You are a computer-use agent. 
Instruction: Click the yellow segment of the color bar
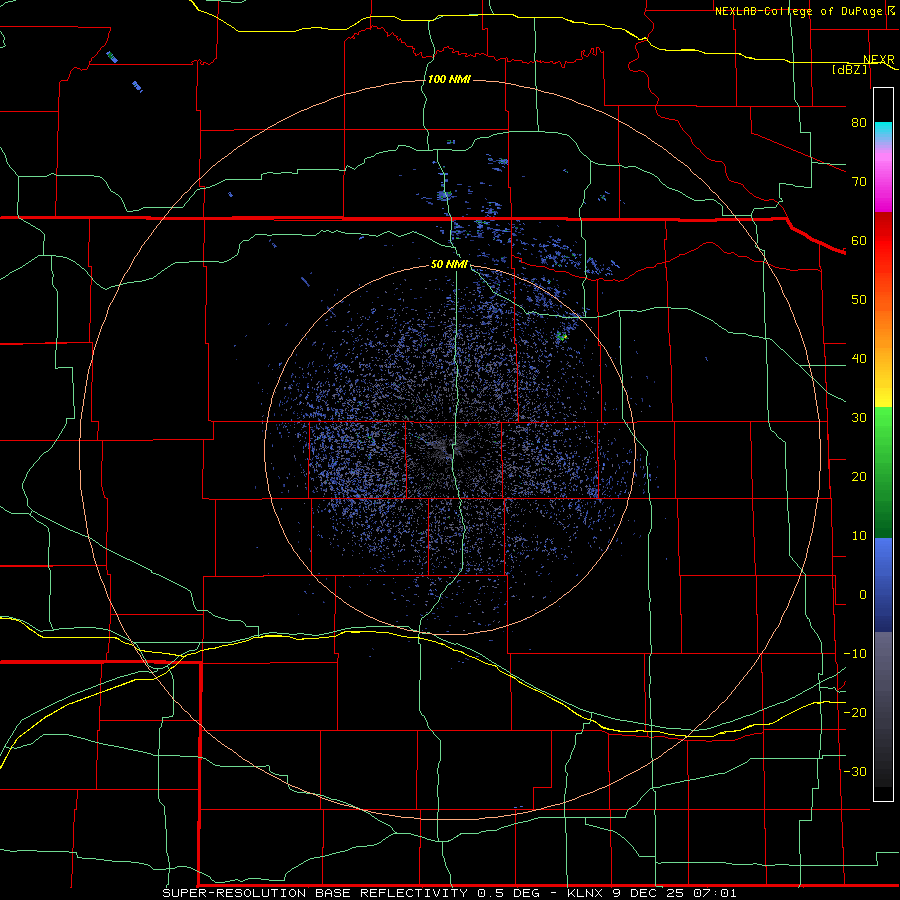(x=883, y=390)
